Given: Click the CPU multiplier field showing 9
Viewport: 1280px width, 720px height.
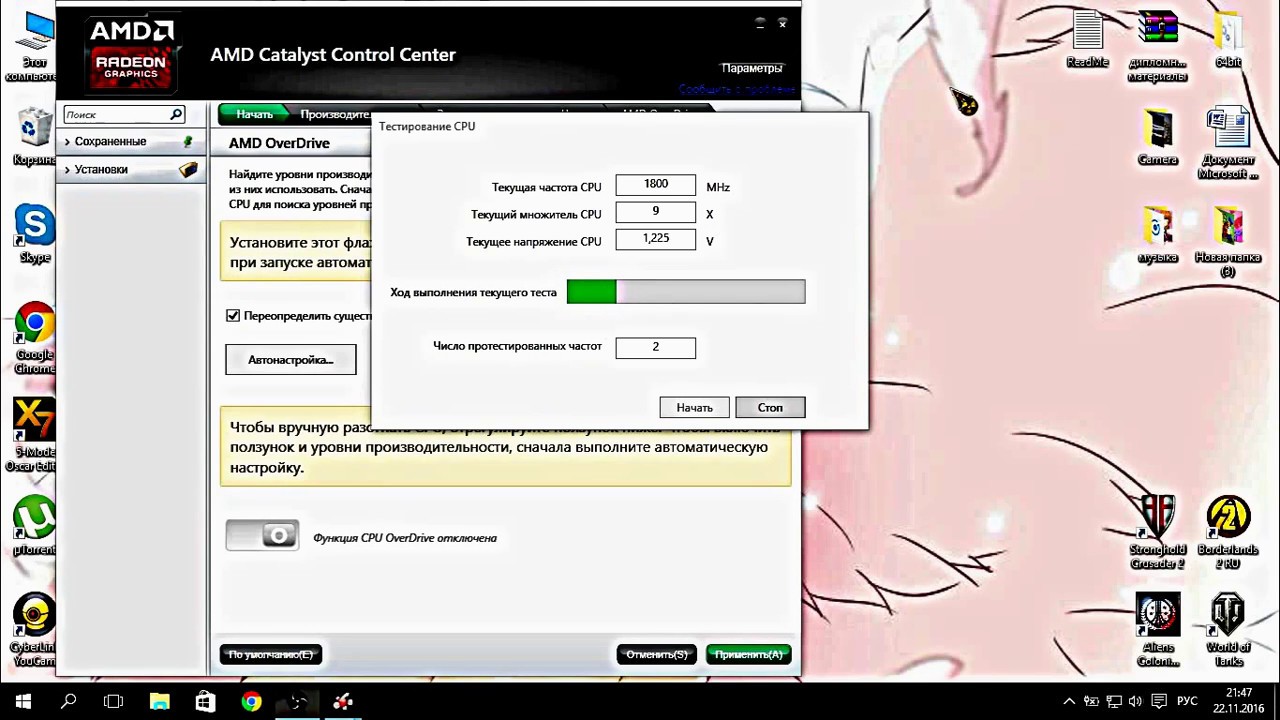Looking at the screenshot, I should 655,212.
